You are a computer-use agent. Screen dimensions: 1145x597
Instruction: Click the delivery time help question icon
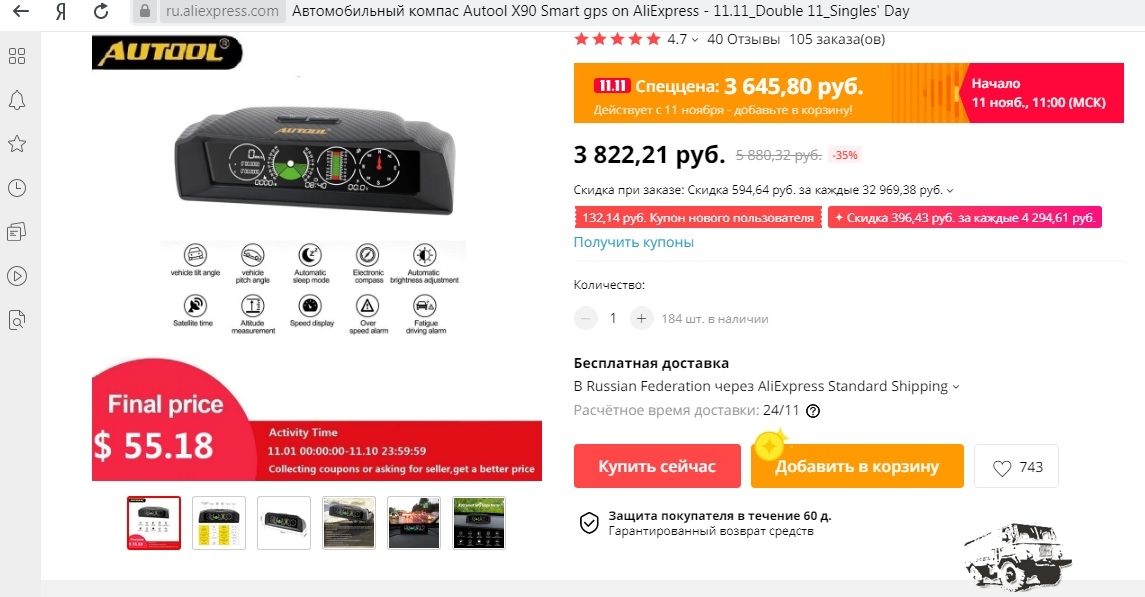(x=813, y=411)
